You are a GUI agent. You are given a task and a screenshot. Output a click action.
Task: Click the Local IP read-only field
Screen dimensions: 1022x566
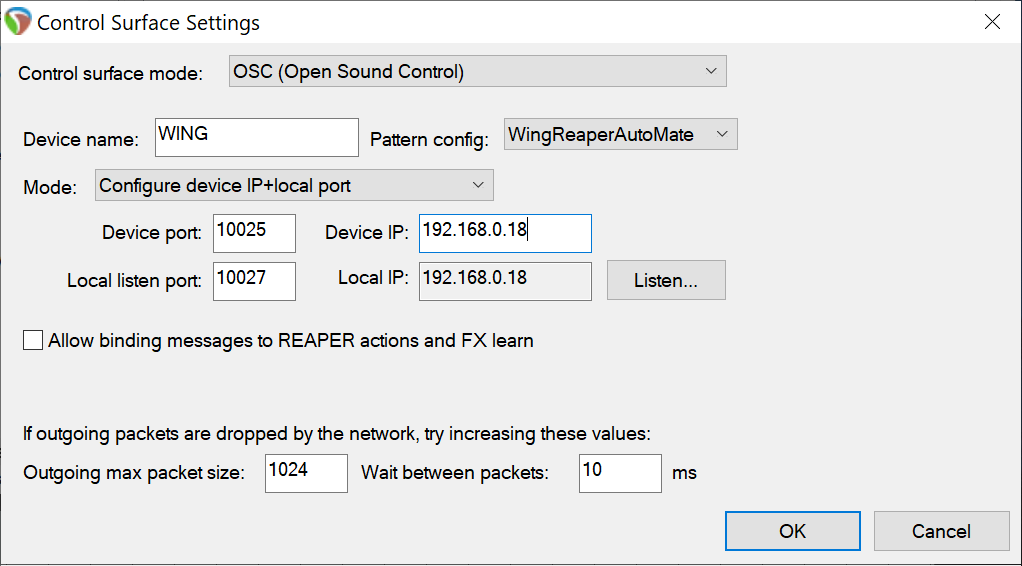tap(505, 281)
